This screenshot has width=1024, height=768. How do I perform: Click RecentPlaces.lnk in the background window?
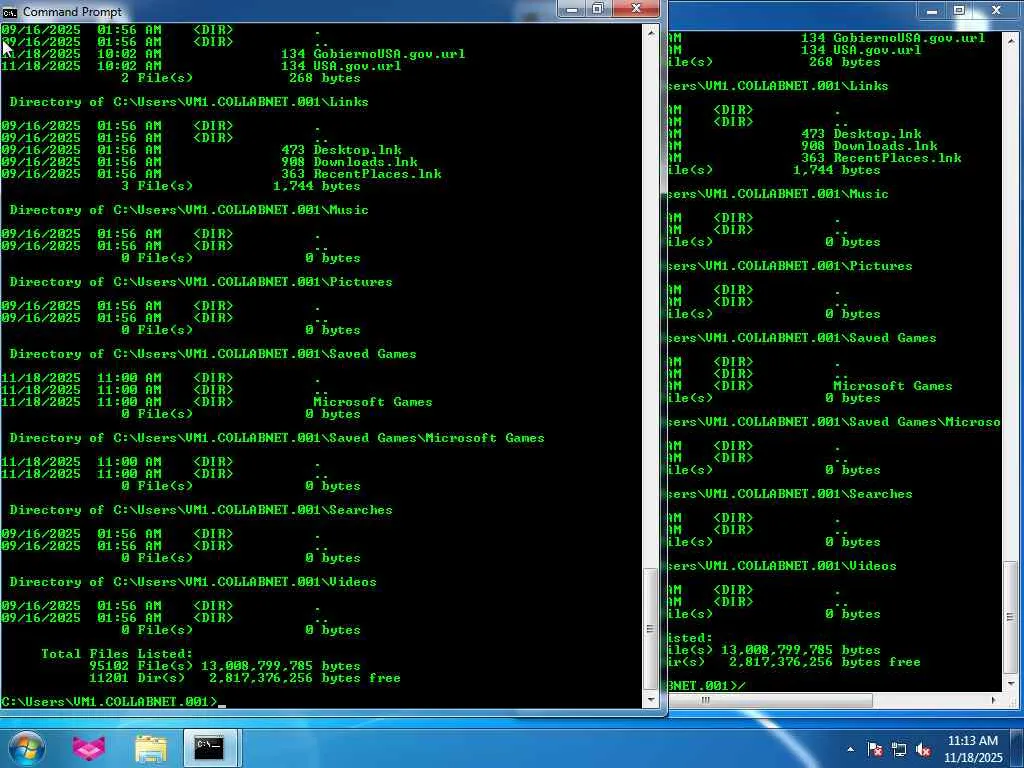tap(897, 158)
